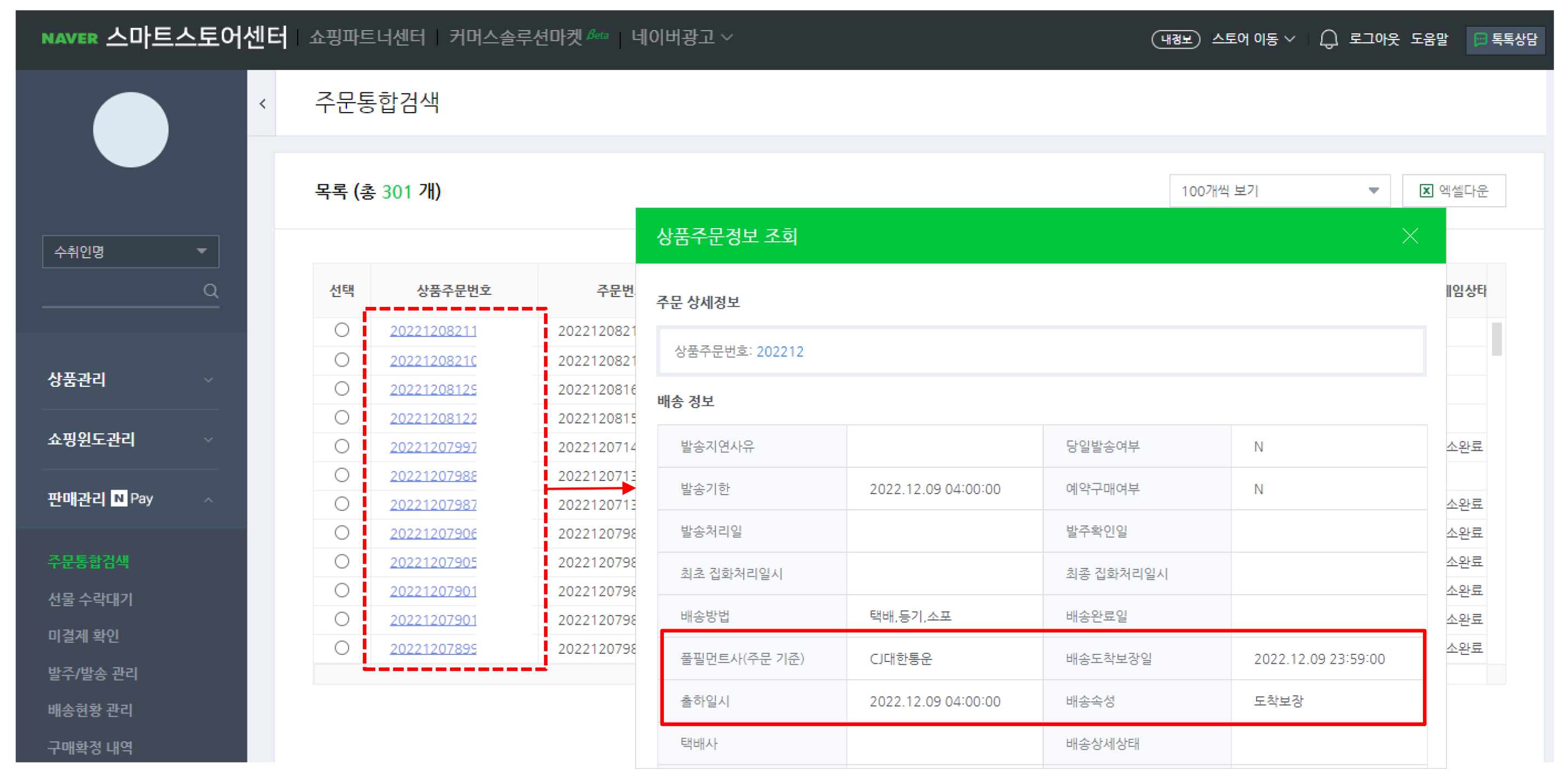Click the NAVER logo

(70, 39)
